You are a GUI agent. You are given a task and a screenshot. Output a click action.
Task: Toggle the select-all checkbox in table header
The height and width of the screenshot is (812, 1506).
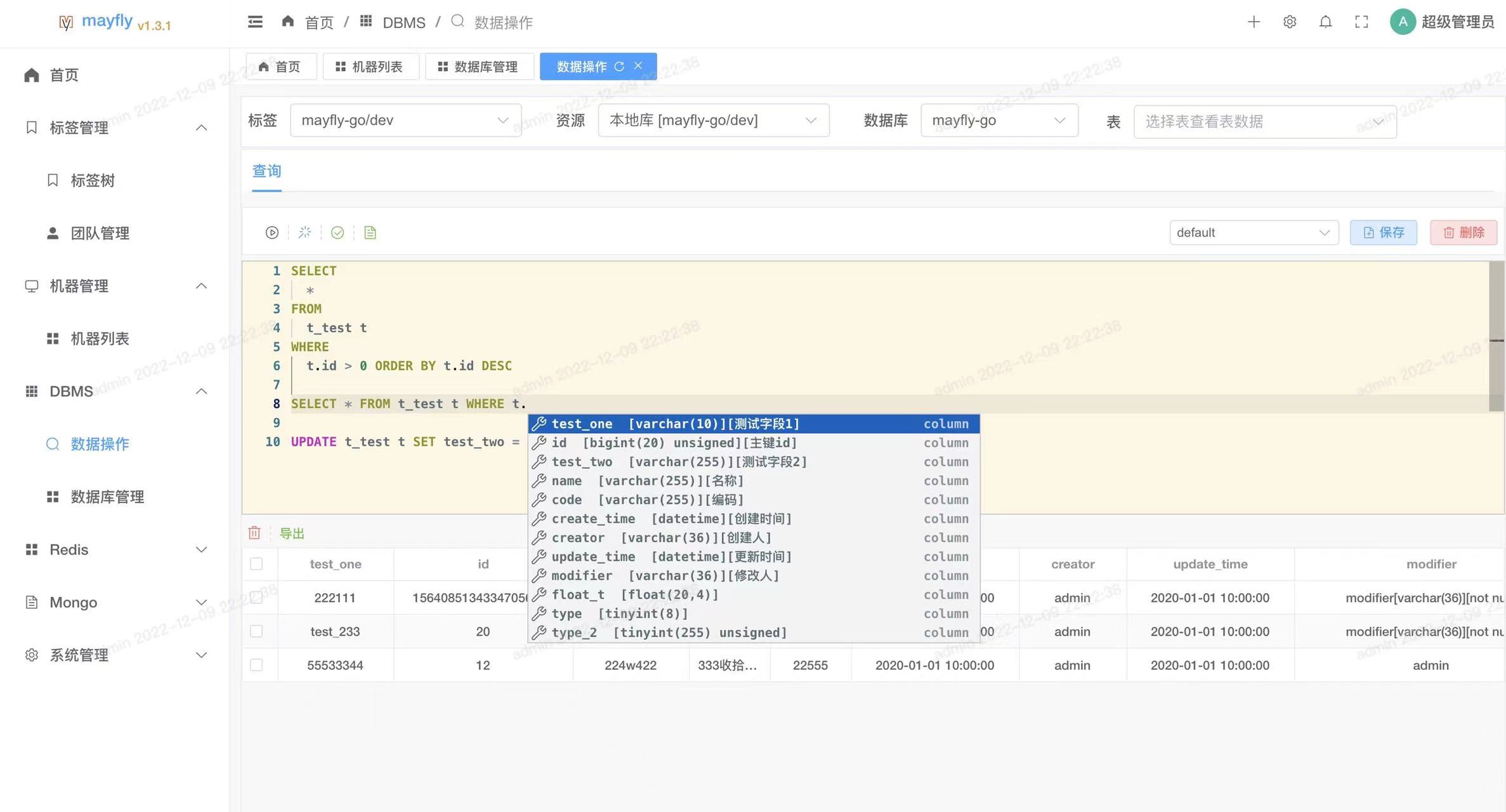click(x=256, y=564)
